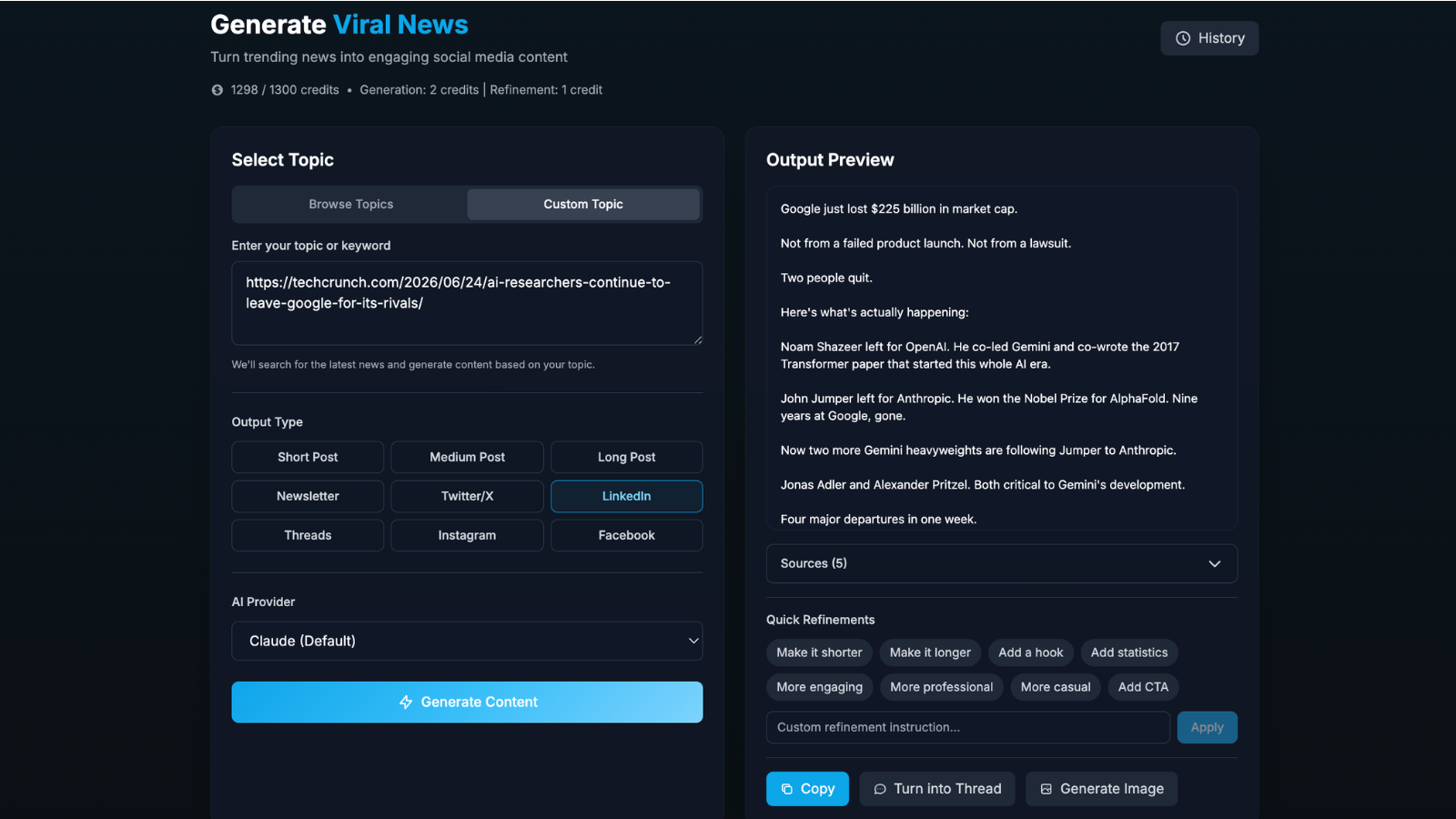Viewport: 1456px width, 819px height.
Task: Click the 'Generation: 2 credits' text
Action: click(420, 90)
